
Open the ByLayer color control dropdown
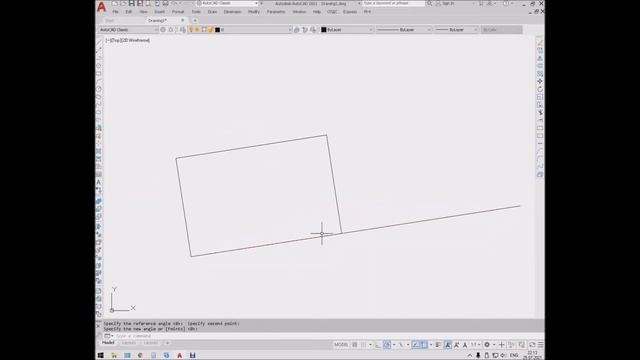pyautogui.click(x=347, y=30)
